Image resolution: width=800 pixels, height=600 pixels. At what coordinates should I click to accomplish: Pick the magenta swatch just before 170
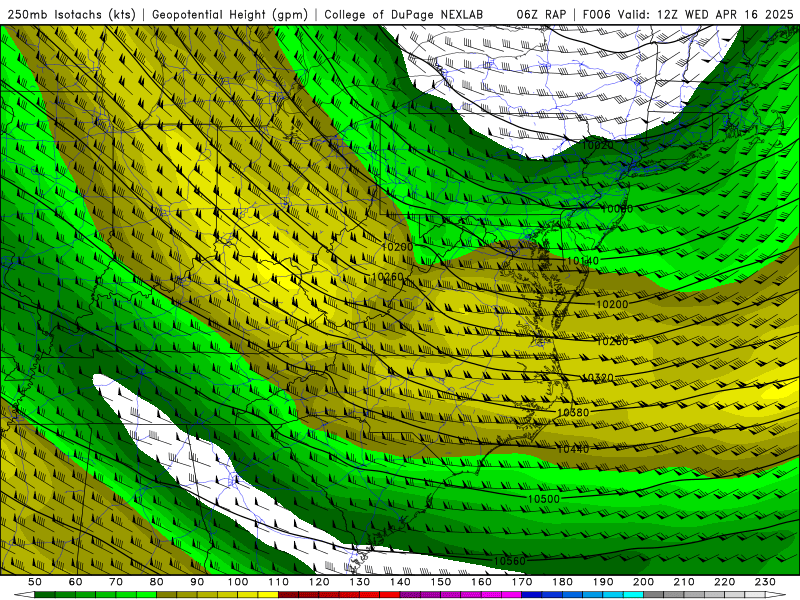(x=511, y=595)
